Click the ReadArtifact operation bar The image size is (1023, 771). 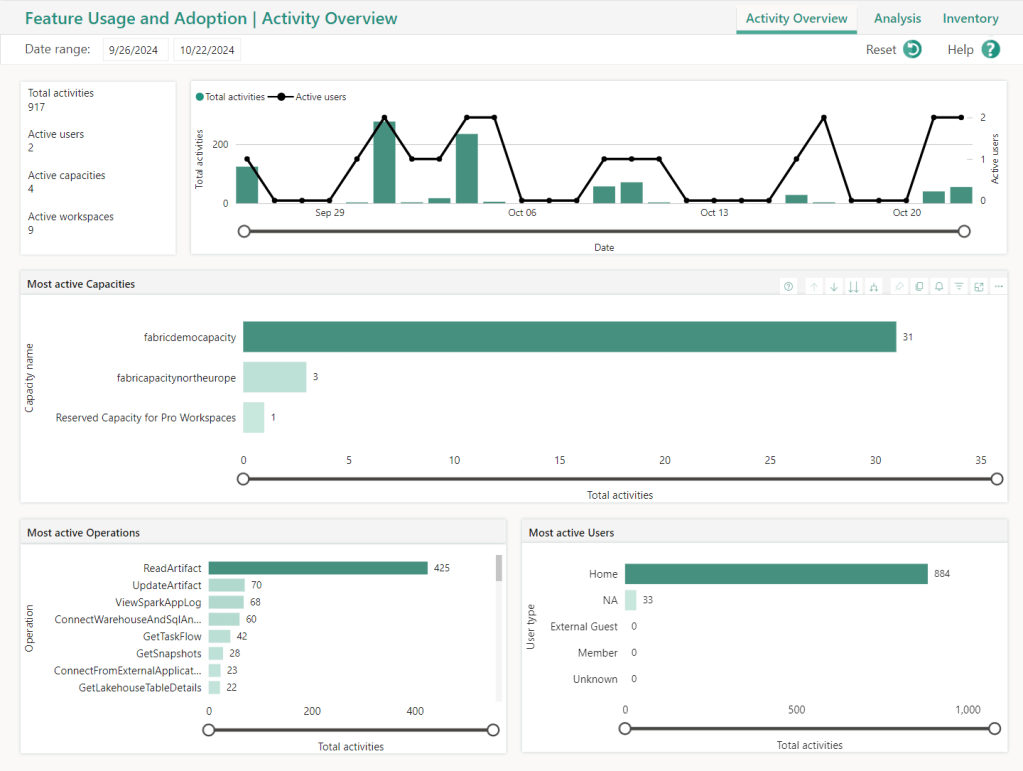tap(318, 568)
